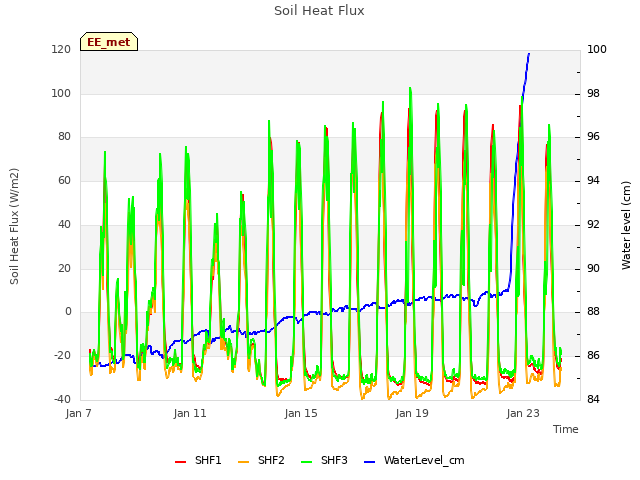Click the left axis 40 tick label
640x480 pixels.
pos(64,224)
